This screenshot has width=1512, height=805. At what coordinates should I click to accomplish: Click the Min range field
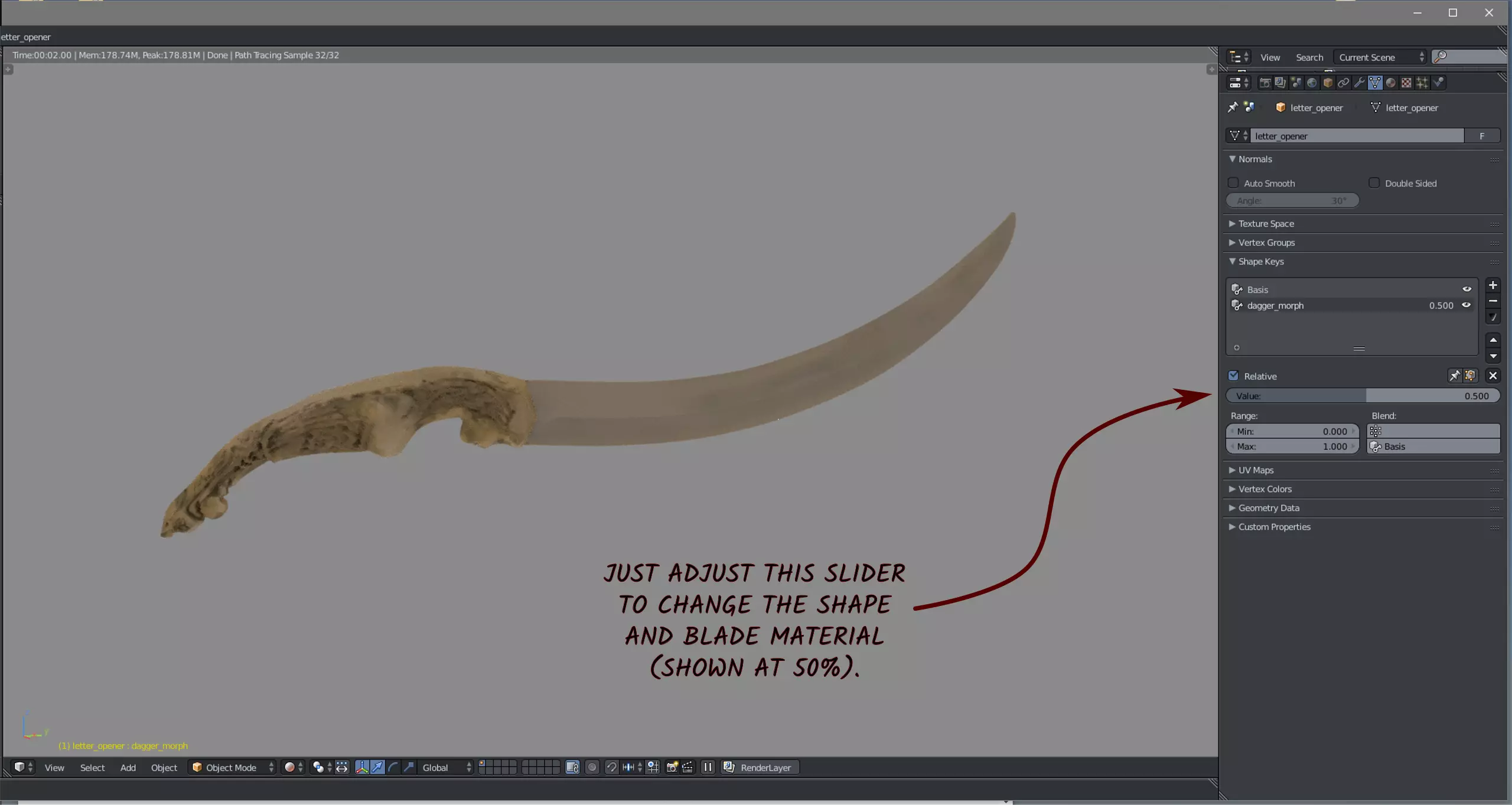pos(1292,431)
